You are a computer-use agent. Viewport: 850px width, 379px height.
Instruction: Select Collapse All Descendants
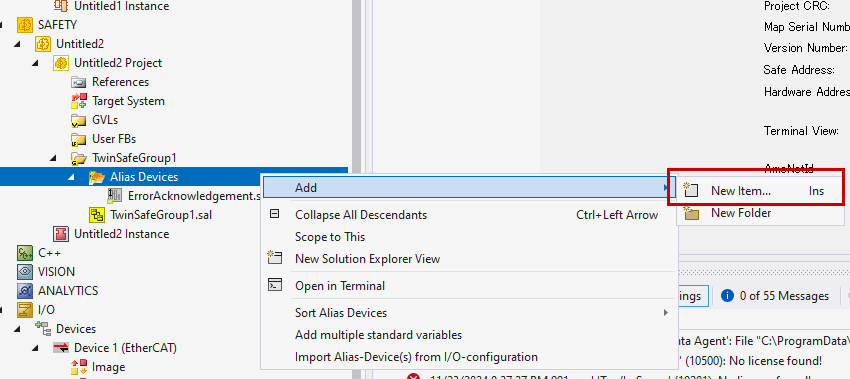point(469,215)
